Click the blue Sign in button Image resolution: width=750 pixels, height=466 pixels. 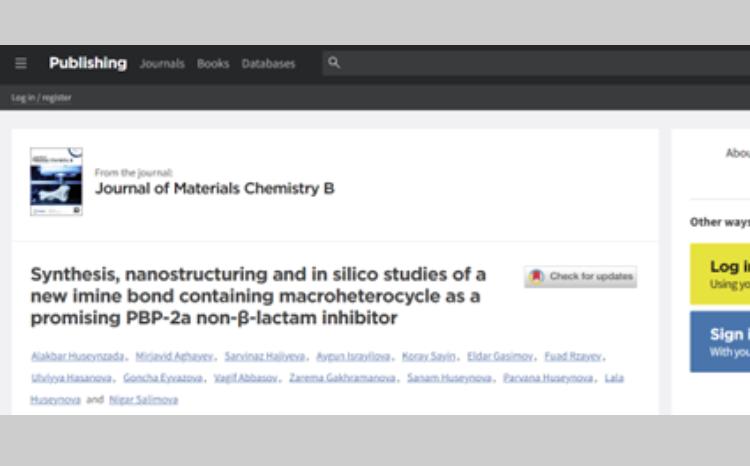[x=720, y=342]
